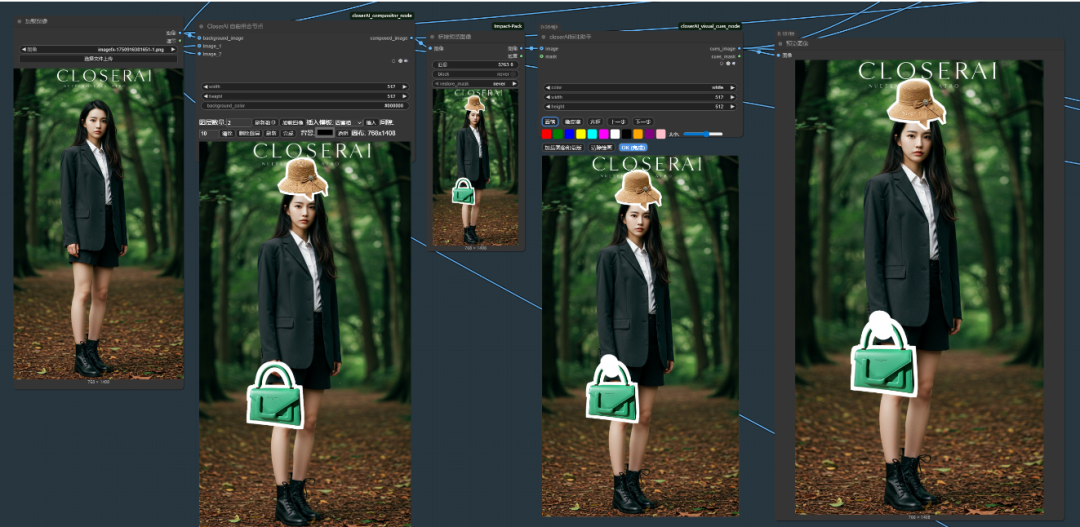The image size is (1080, 527).
Task: Click the background_color #000000 field
Action: point(305,106)
